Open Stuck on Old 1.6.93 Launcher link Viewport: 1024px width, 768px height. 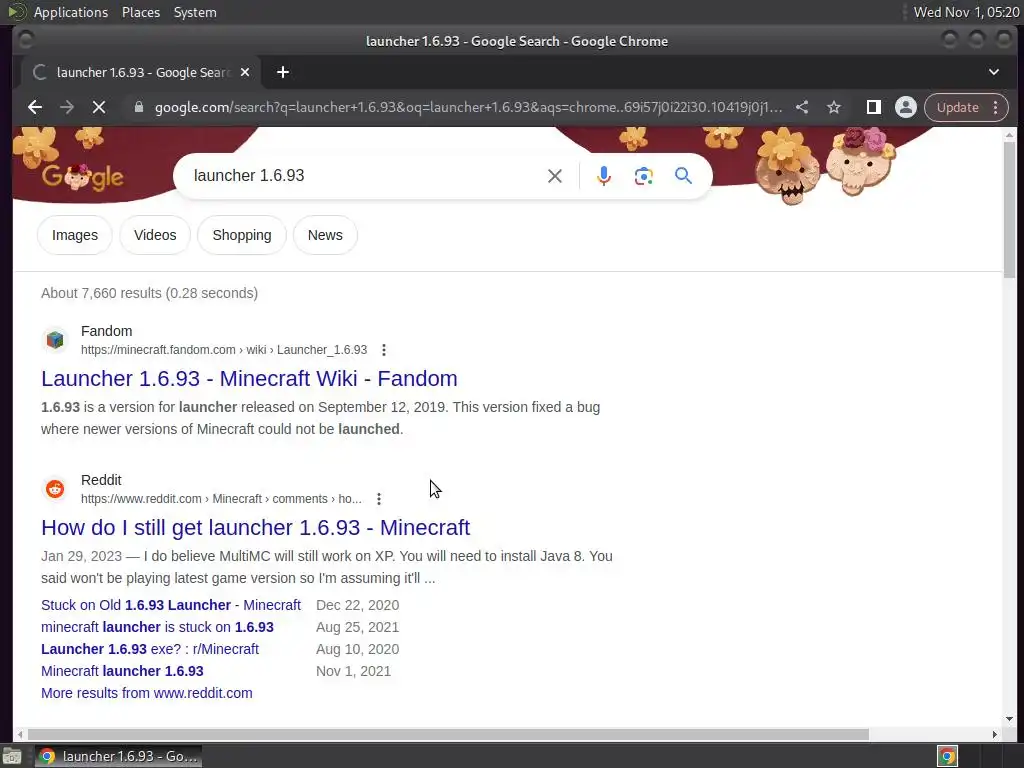[x=171, y=605]
